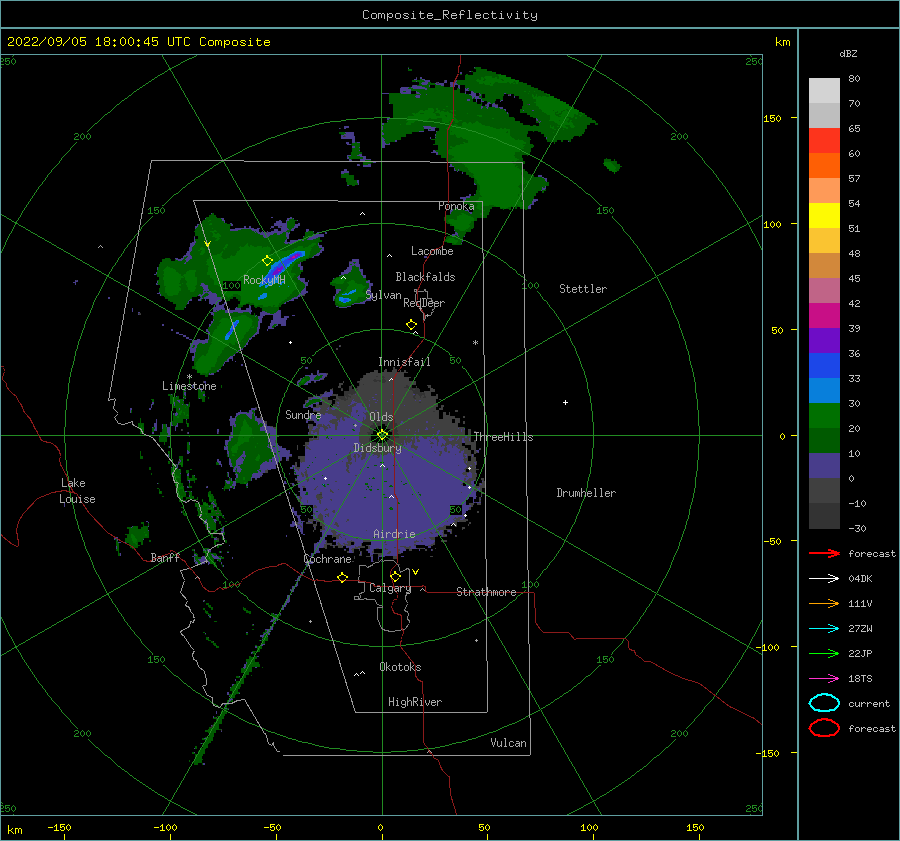Click the 80 dBZ color swatch

[x=824, y=90]
